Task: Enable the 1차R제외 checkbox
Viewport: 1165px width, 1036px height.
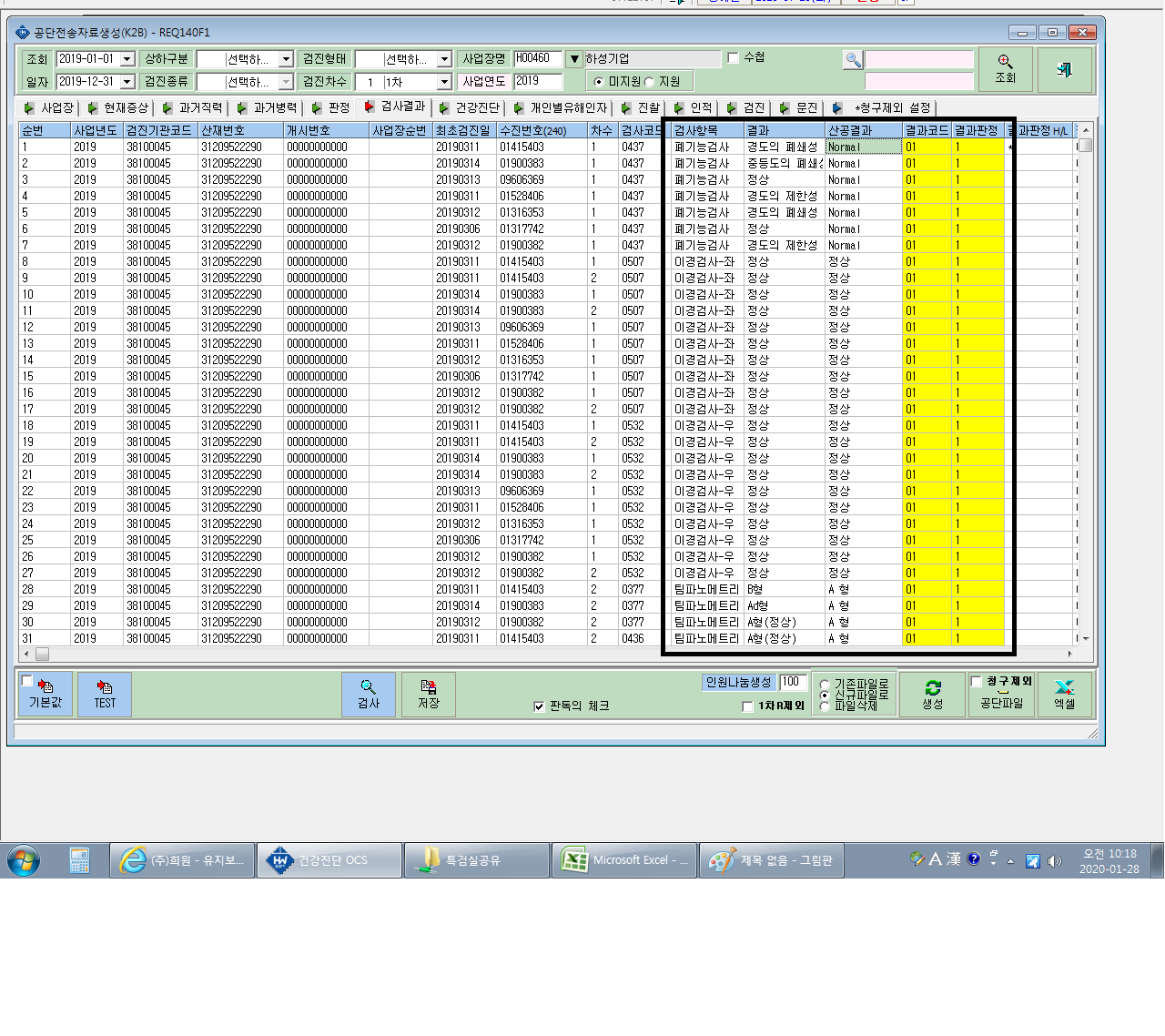Action: pyautogui.click(x=748, y=706)
